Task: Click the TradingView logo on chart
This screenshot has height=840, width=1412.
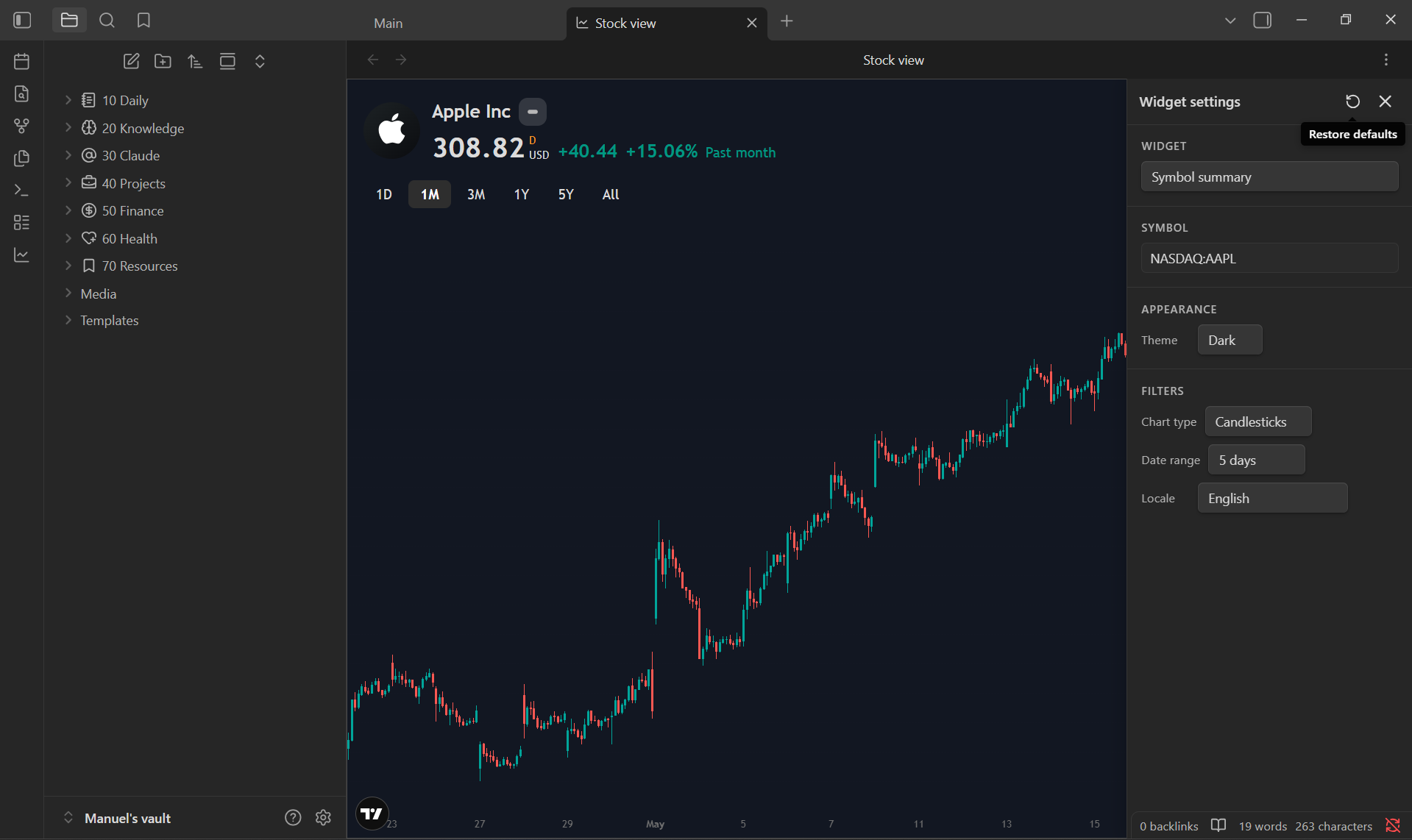Action: [372, 814]
